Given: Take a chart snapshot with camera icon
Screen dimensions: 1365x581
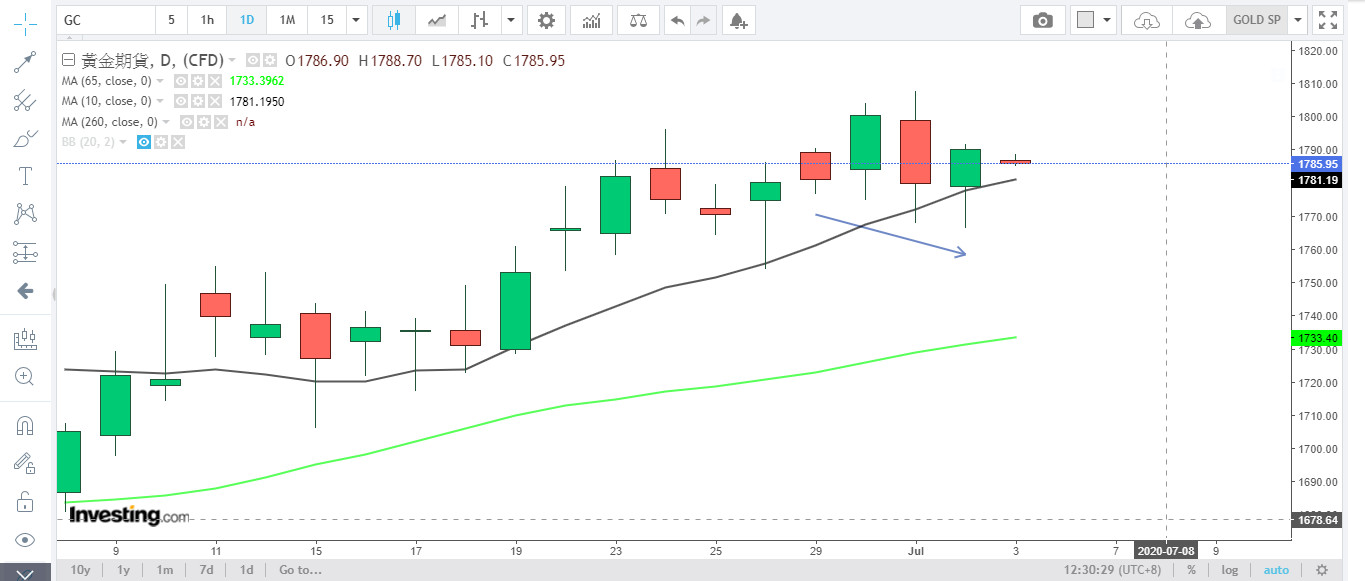Looking at the screenshot, I should [x=1043, y=20].
